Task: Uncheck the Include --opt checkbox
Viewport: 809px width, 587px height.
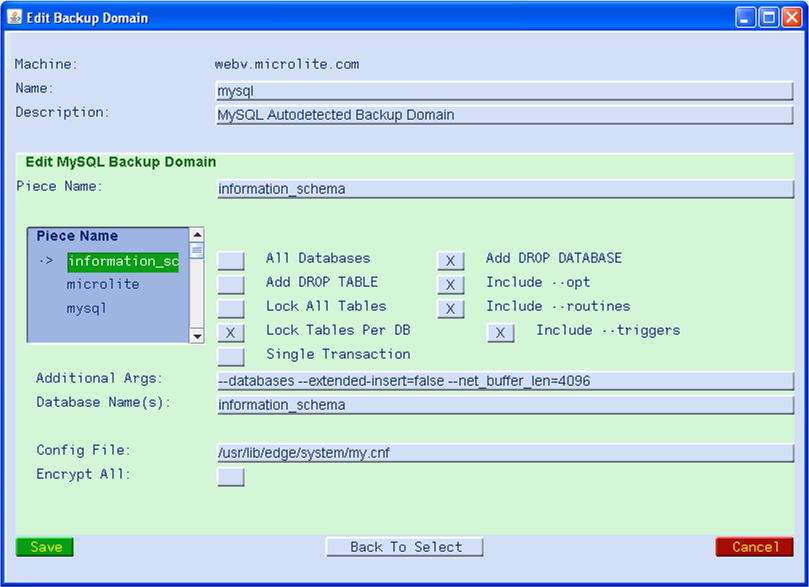Action: click(450, 285)
